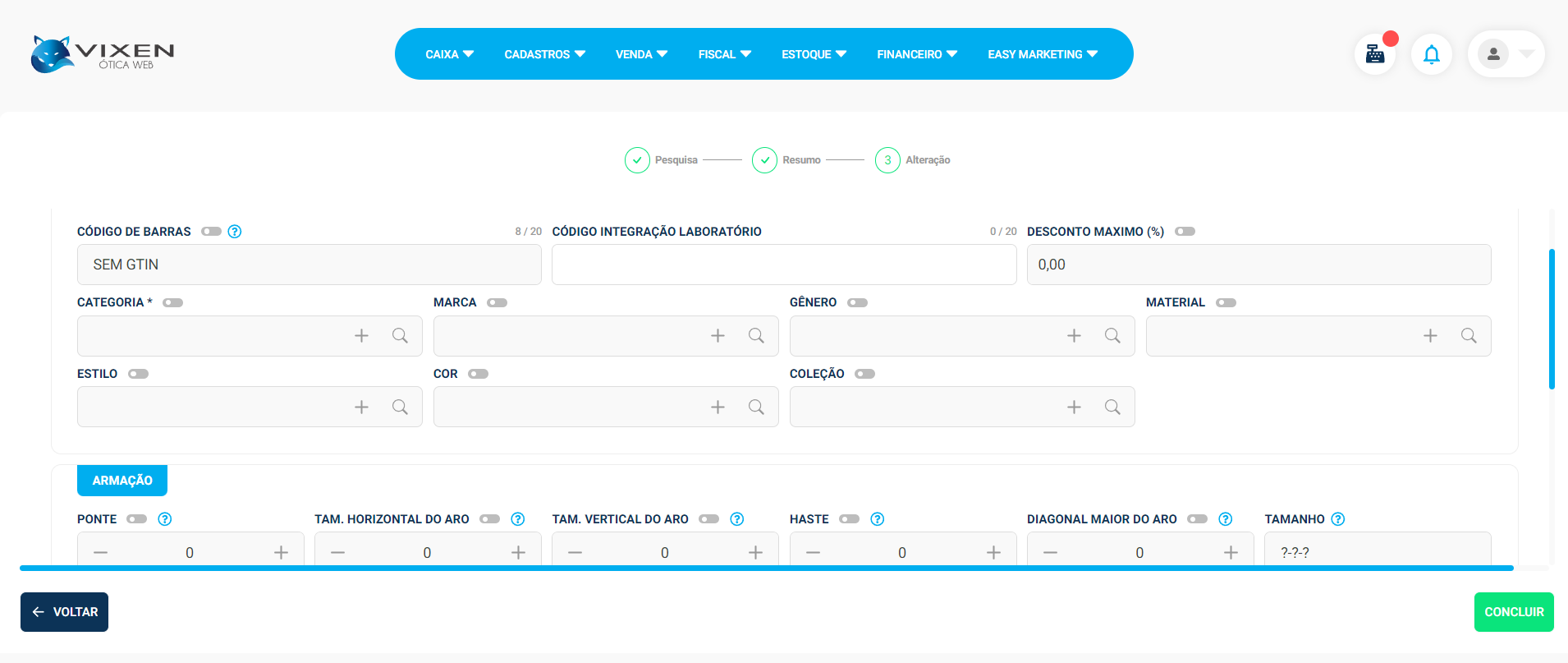Search materials with MATERIAL magnifier icon

tap(1469, 336)
